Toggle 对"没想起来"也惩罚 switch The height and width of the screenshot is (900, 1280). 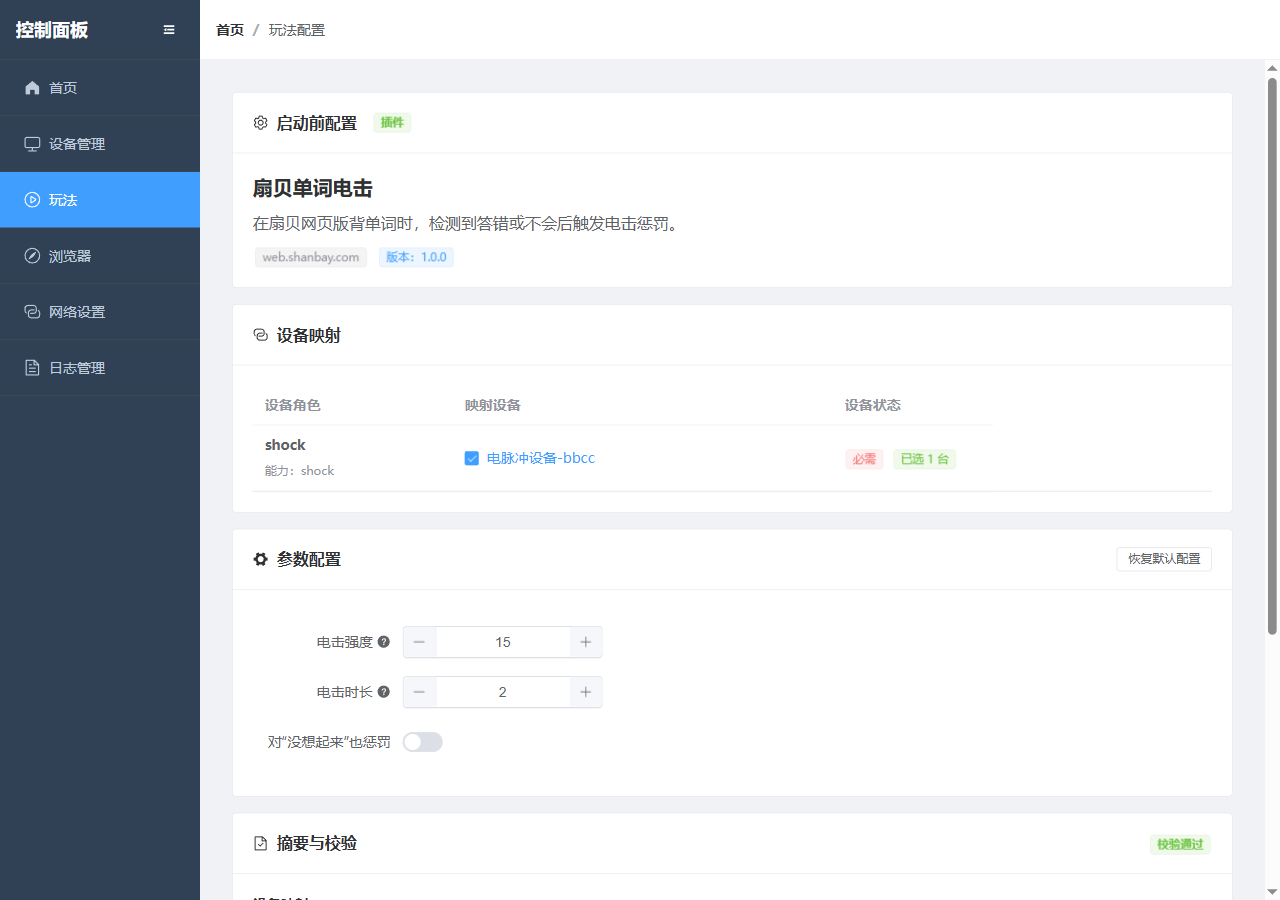[x=423, y=742]
